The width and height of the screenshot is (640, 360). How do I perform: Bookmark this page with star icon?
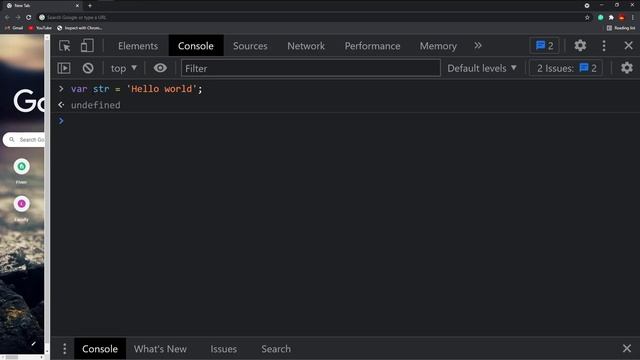click(587, 17)
